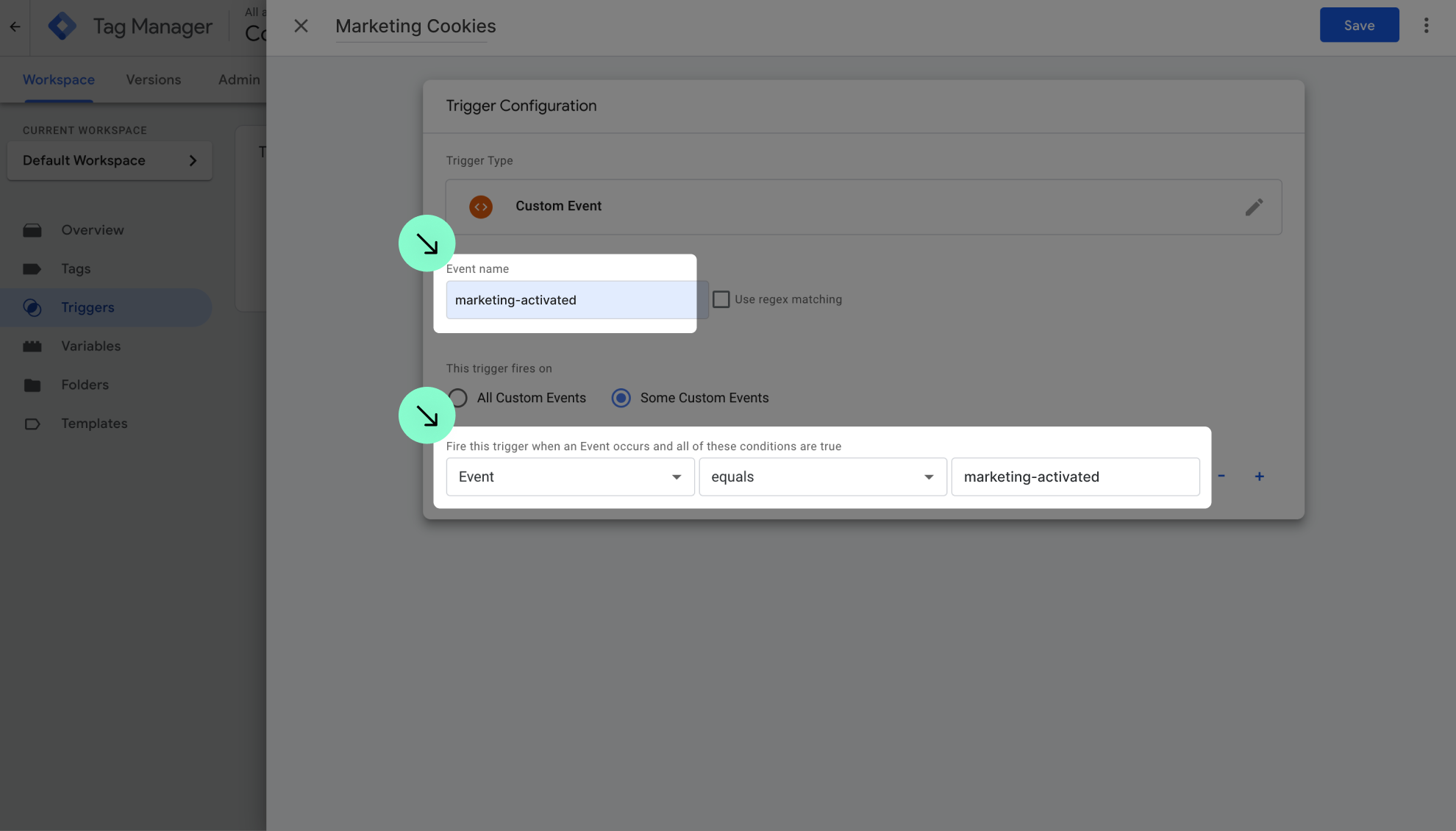Select All Custom Events radio button
This screenshot has height=831, width=1456.
click(x=458, y=398)
